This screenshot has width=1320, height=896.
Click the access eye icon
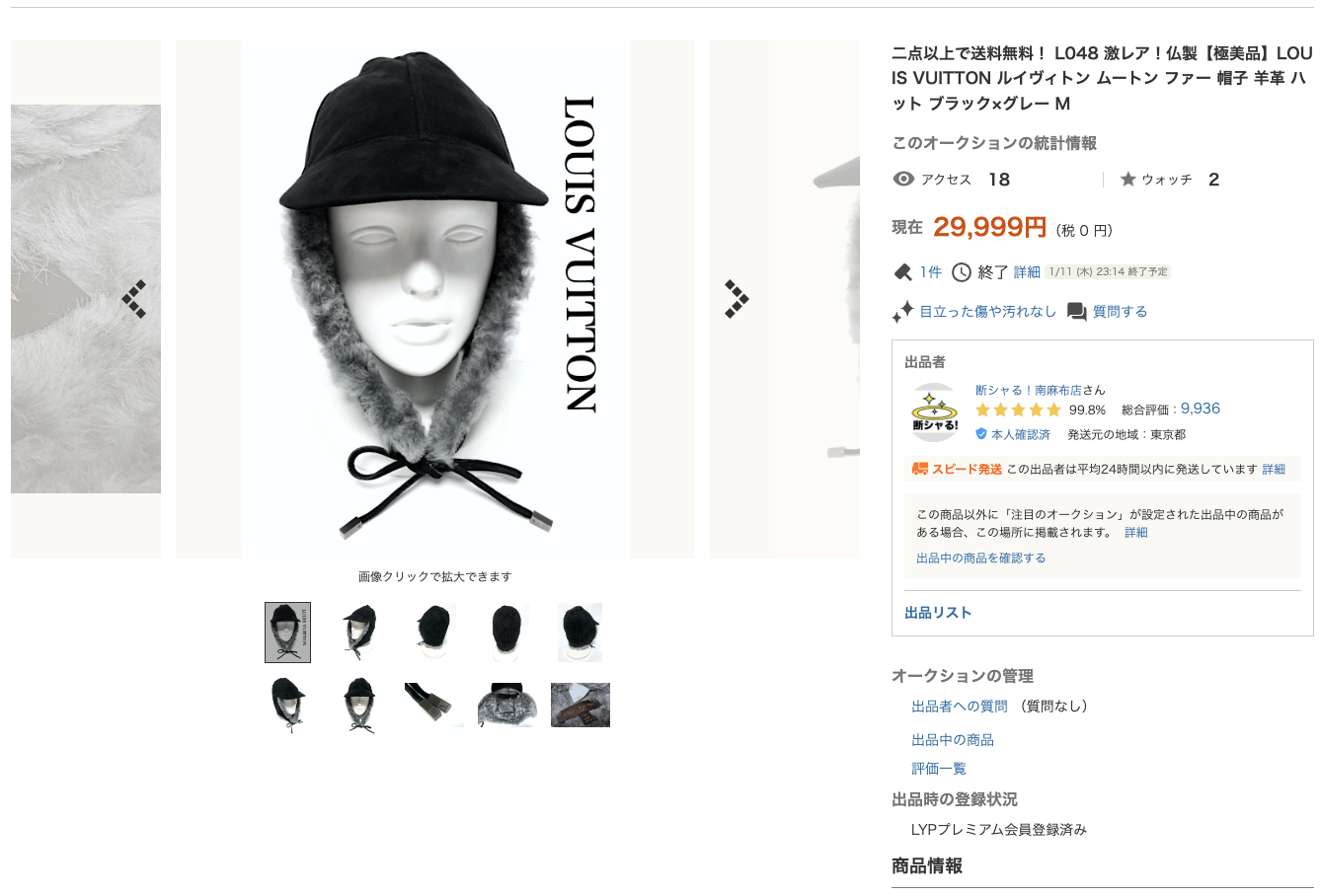903,179
